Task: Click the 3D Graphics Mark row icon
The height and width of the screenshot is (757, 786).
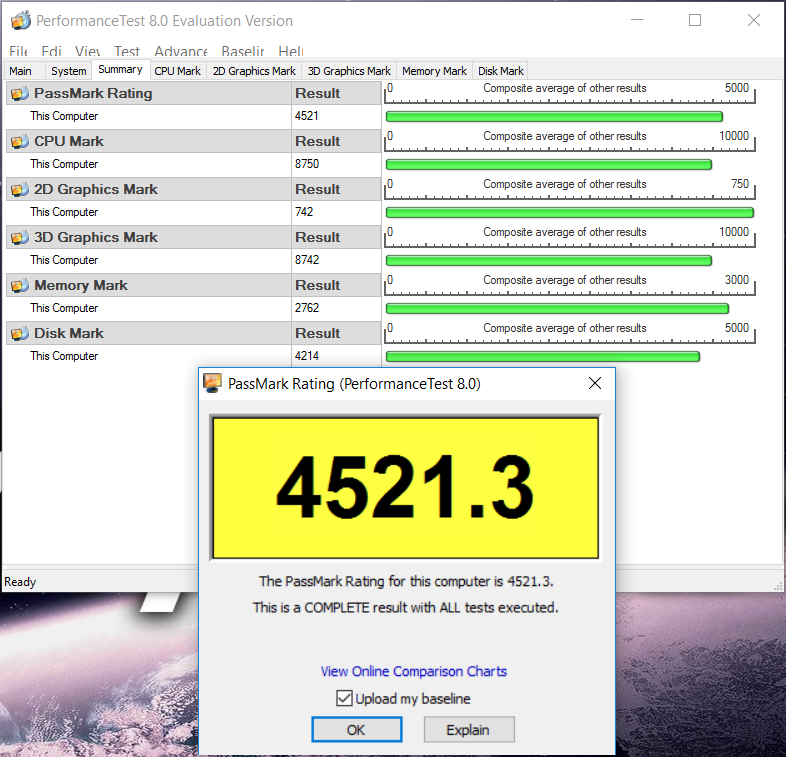Action: coord(20,238)
